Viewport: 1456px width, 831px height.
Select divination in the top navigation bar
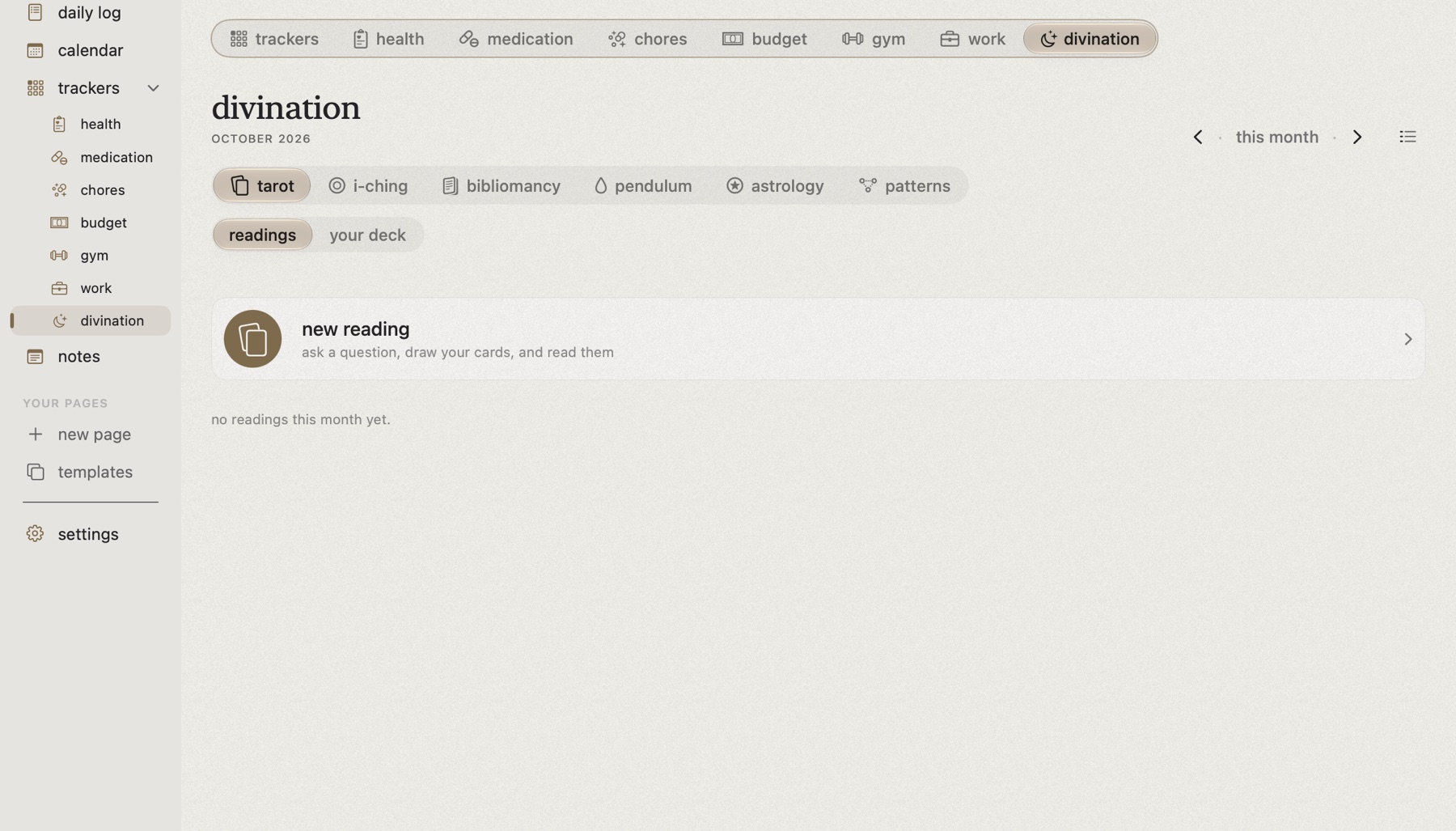pos(1090,39)
